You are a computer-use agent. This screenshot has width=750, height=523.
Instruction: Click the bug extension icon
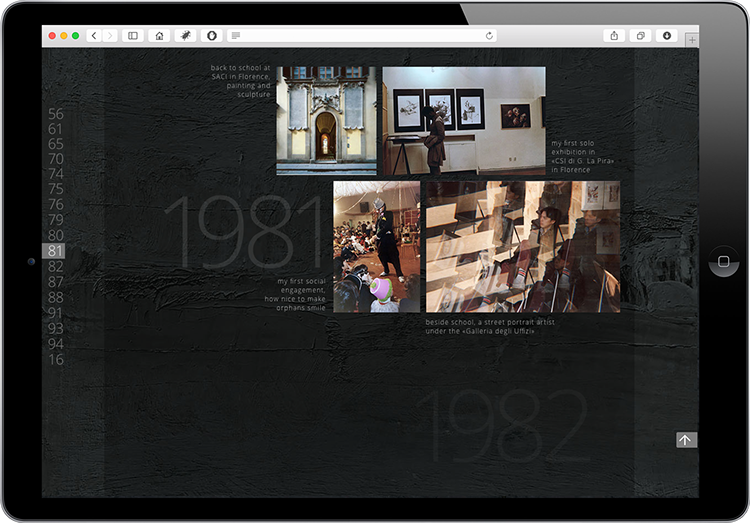pyautogui.click(x=185, y=36)
